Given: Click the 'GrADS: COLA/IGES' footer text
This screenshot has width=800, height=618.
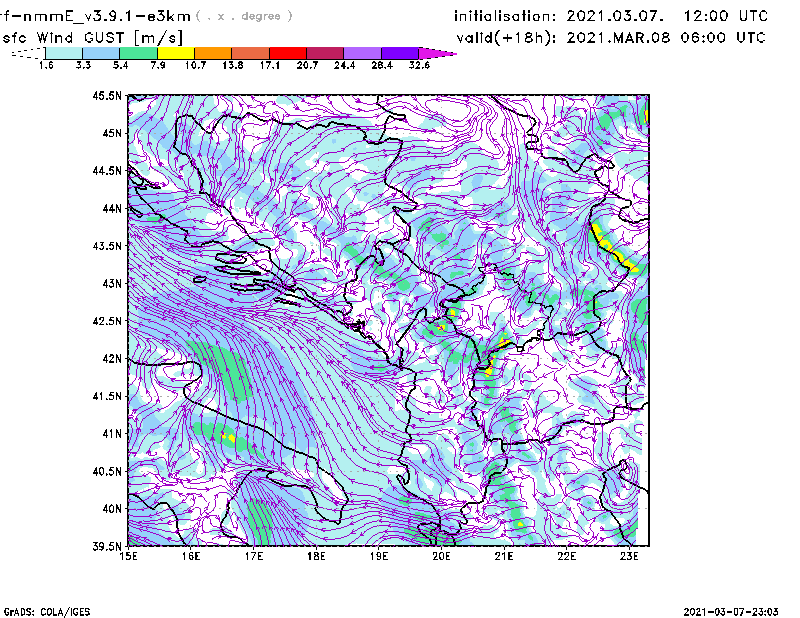Looking at the screenshot, I should tap(47, 612).
